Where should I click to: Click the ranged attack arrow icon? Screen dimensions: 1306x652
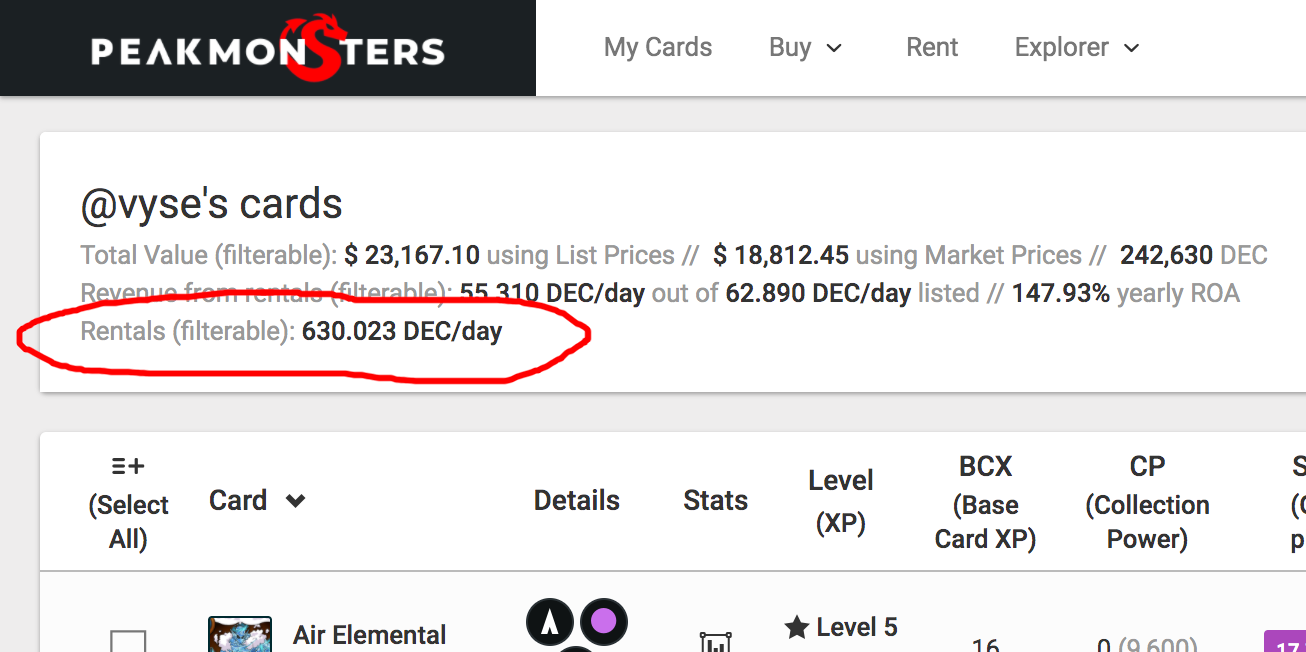tap(550, 622)
